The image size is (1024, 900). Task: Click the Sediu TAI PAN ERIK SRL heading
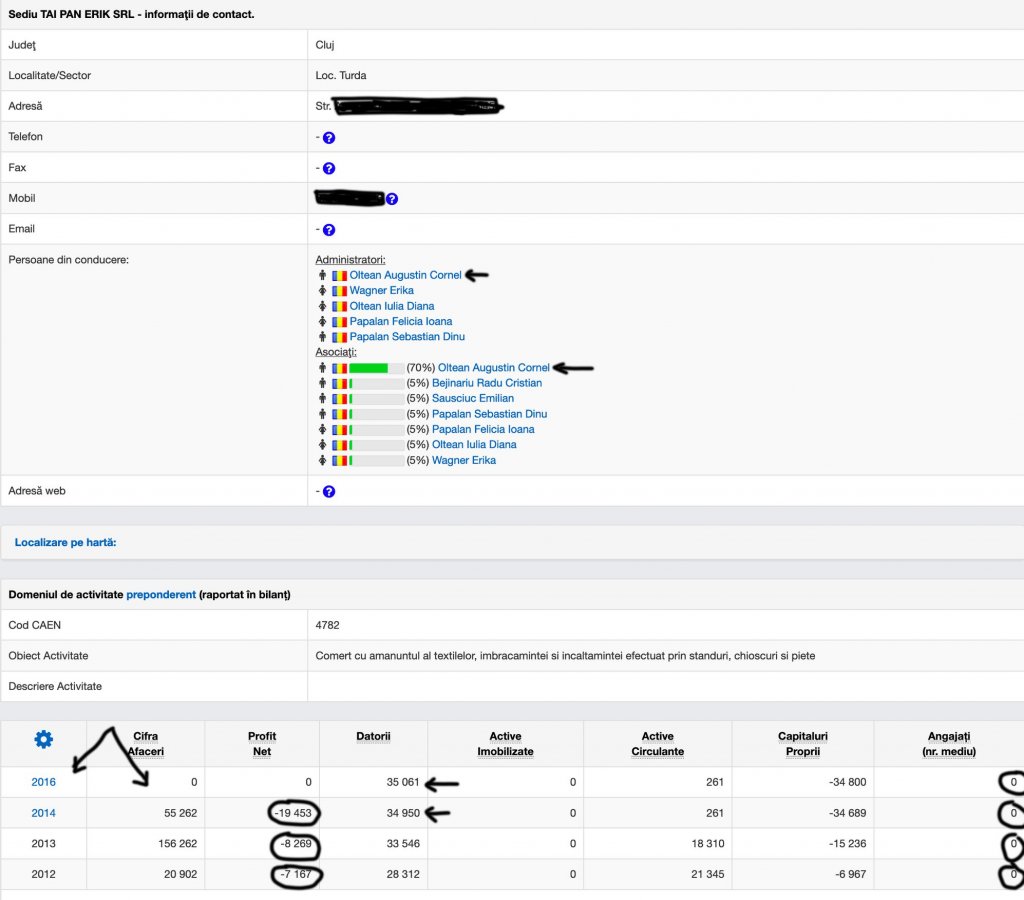coord(131,14)
